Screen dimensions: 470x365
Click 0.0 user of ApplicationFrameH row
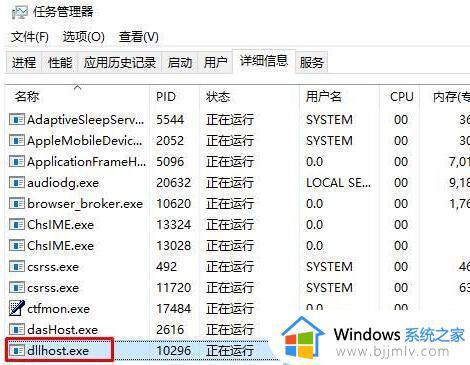tap(314, 161)
